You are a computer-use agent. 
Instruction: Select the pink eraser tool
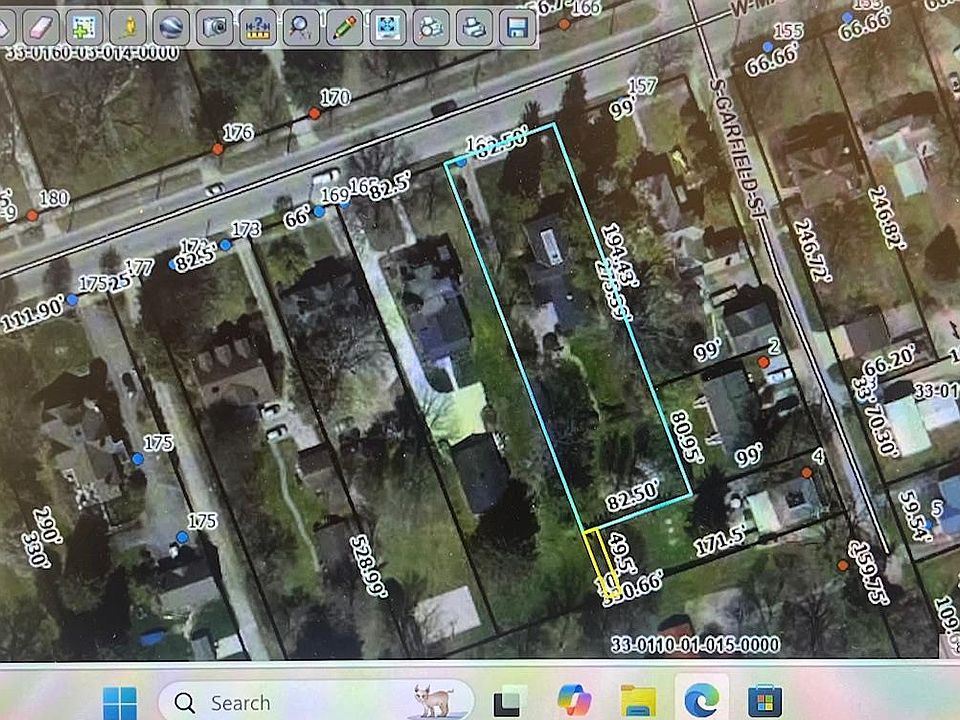[41, 26]
